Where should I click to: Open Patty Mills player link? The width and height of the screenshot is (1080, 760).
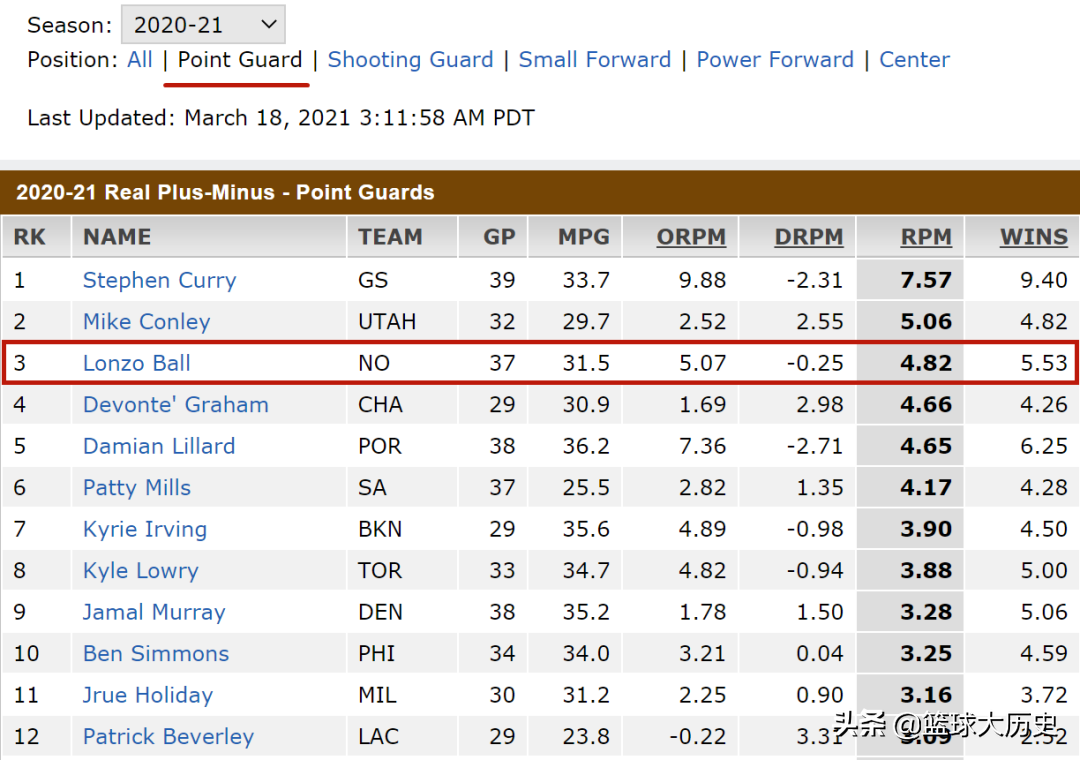(x=136, y=488)
